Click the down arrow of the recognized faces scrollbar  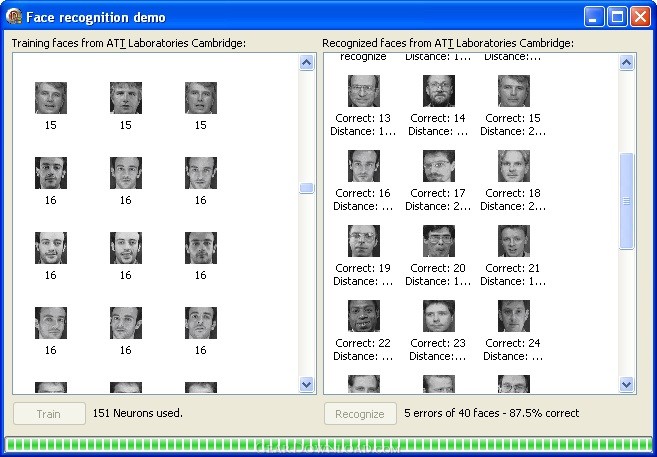point(626,384)
